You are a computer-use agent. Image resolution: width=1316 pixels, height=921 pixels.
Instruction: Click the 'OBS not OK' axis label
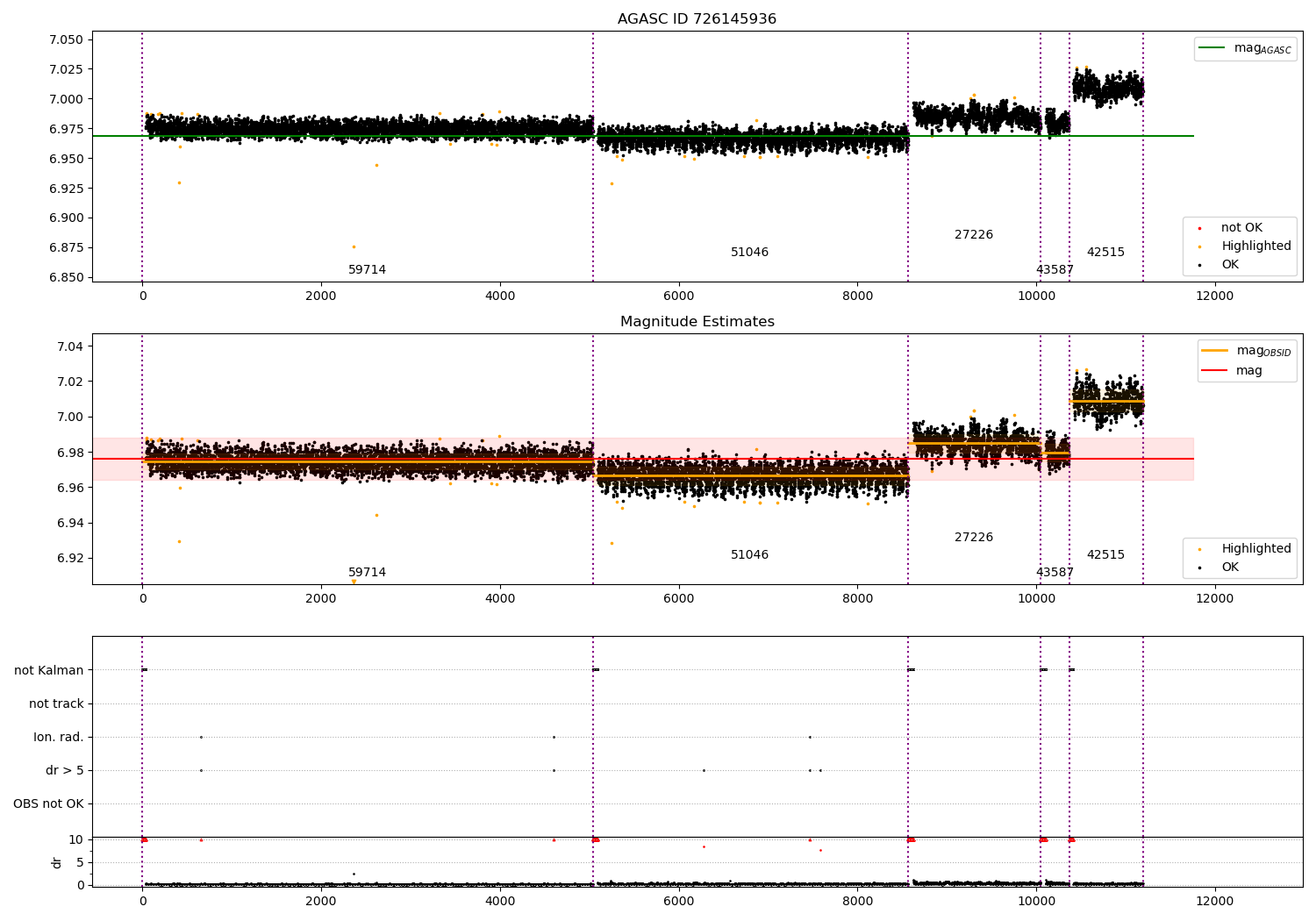click(48, 804)
